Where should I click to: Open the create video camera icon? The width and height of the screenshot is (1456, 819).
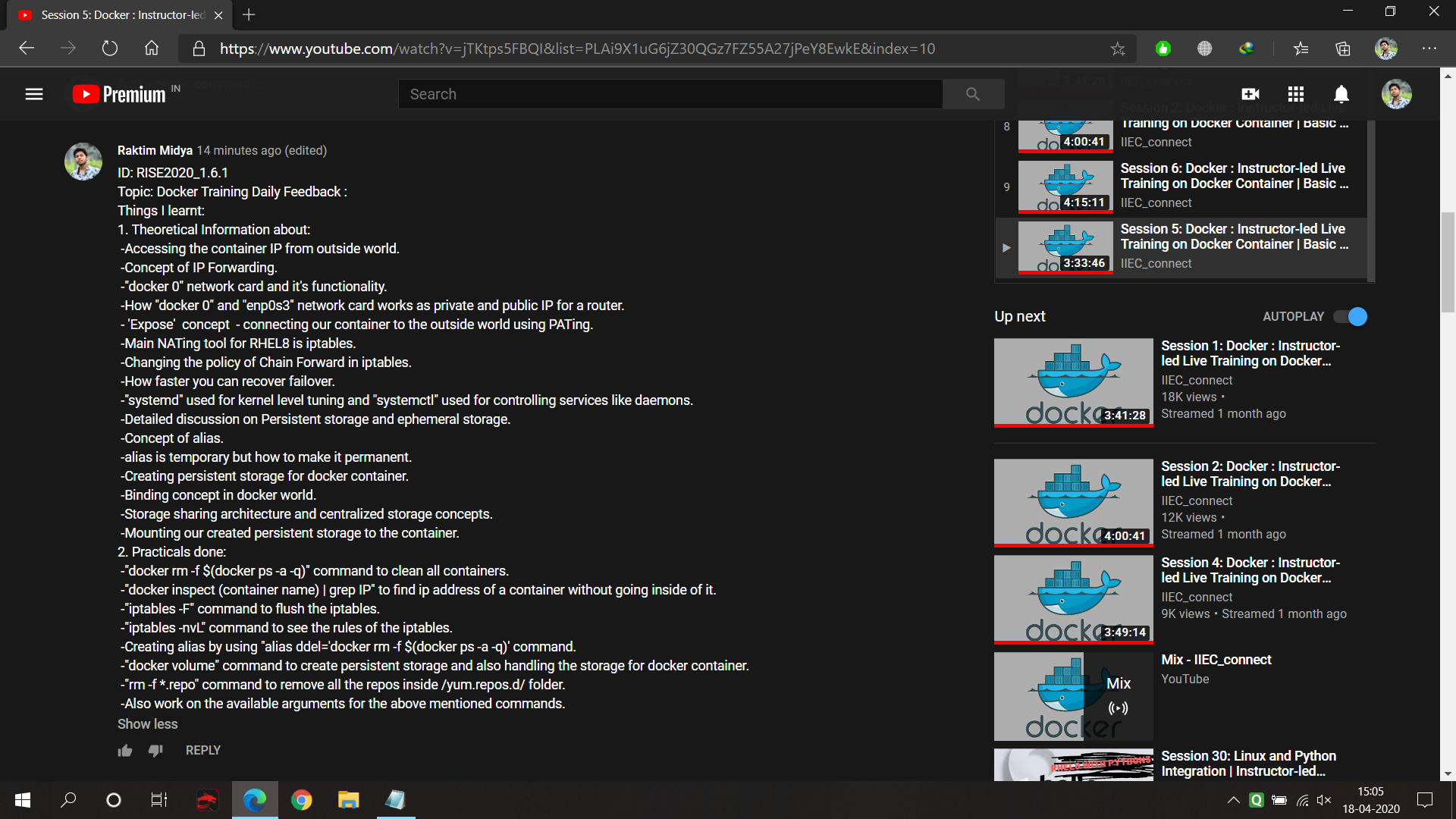pyautogui.click(x=1250, y=94)
